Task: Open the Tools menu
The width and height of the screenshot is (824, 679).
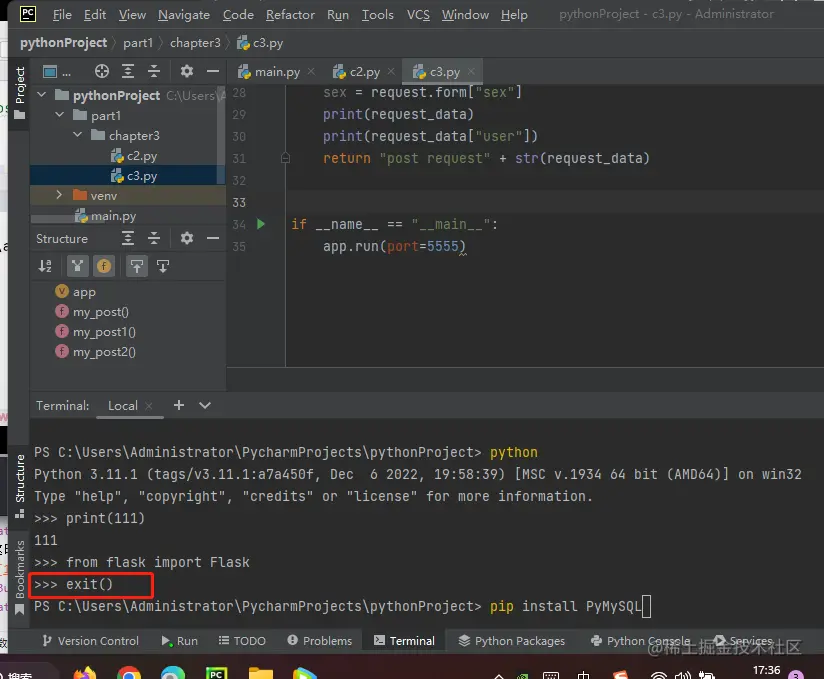Action: 377,15
